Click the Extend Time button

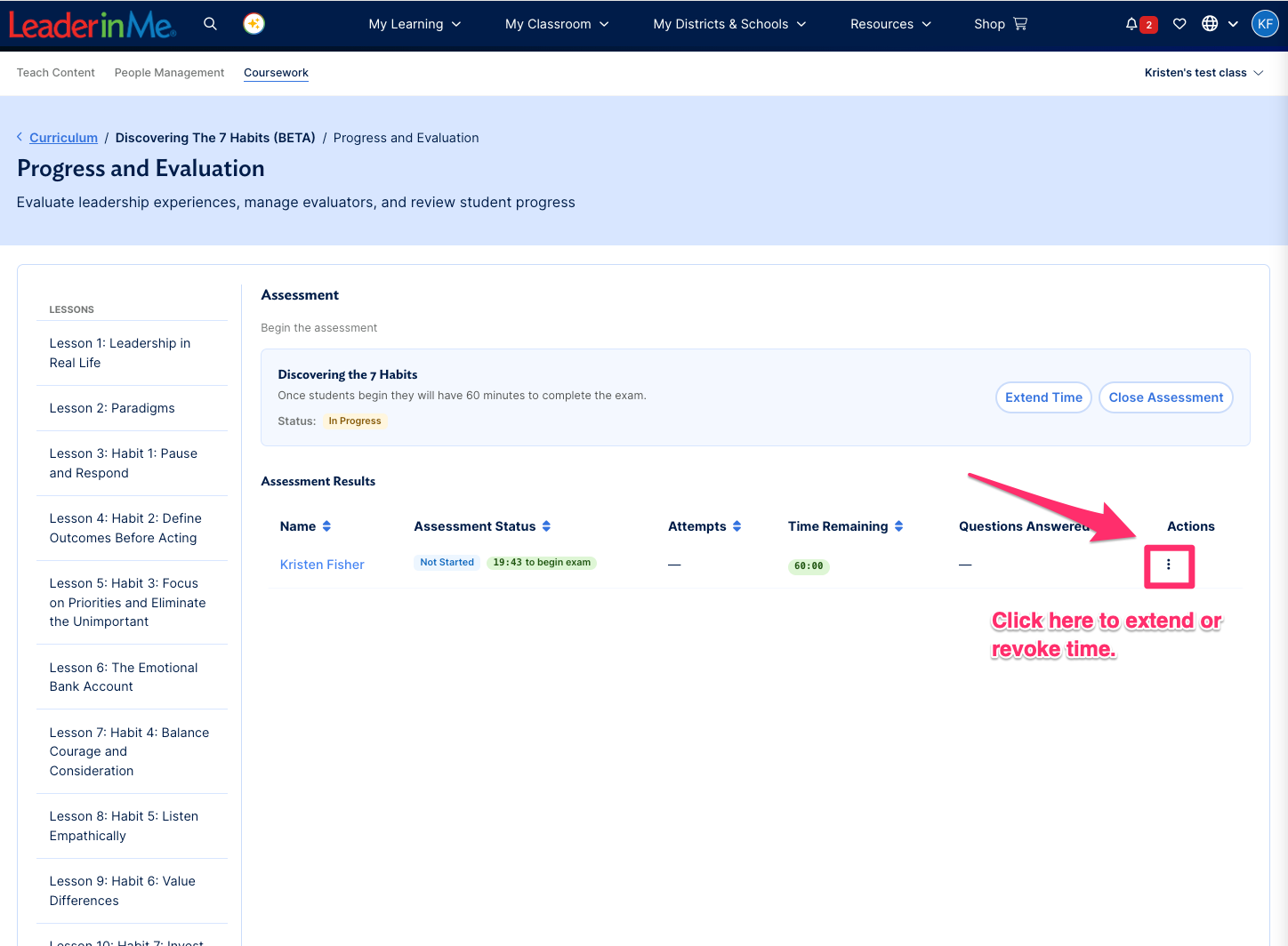(x=1043, y=397)
